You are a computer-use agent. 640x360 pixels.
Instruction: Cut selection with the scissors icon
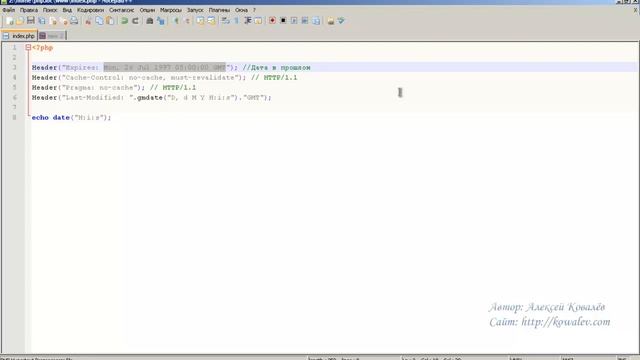pos(88,21)
